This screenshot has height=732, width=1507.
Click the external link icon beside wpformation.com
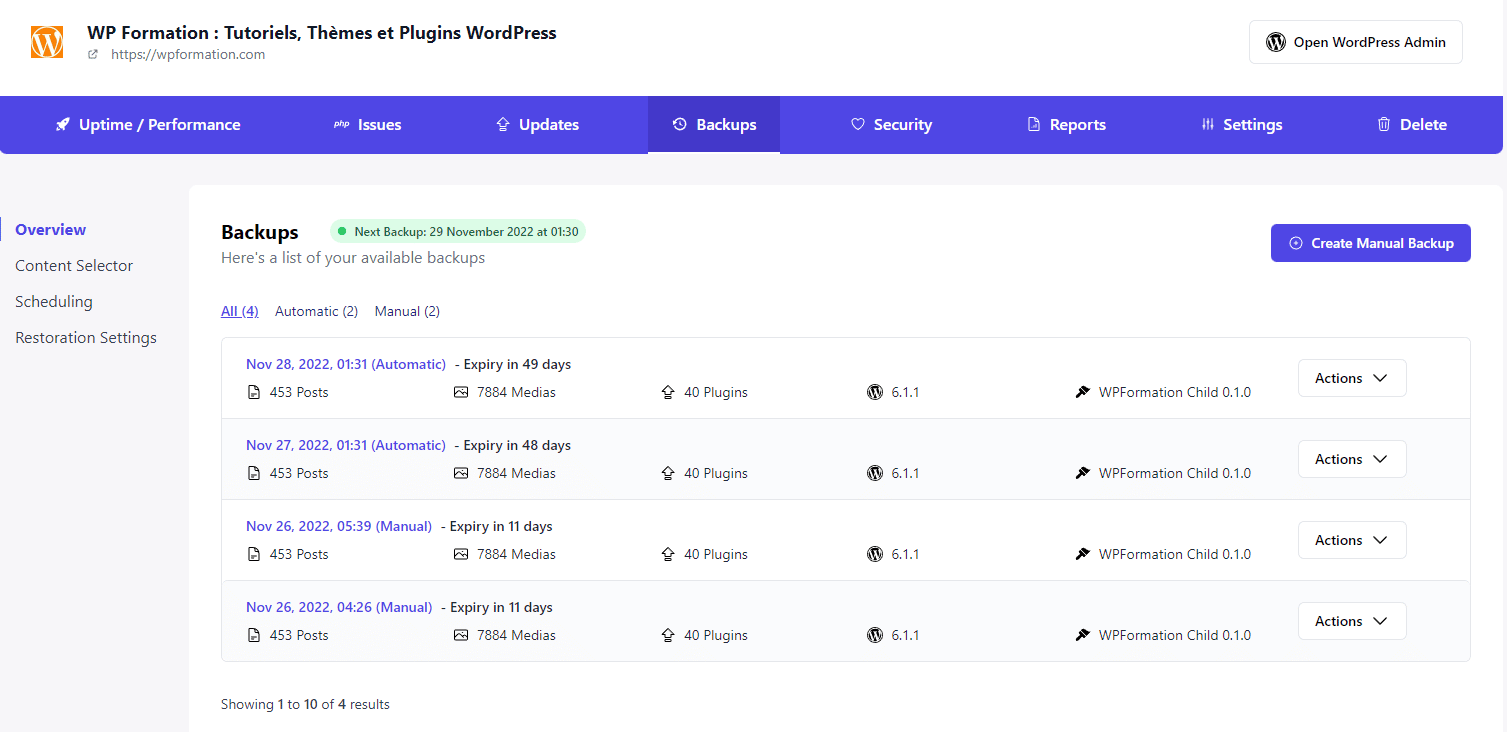93,55
